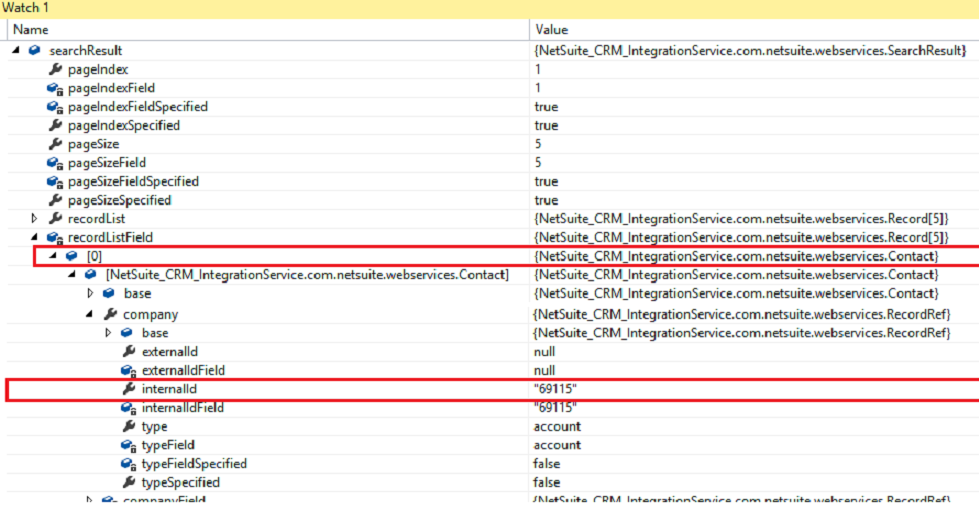The width and height of the screenshot is (979, 511).
Task: Select the recordList Record[5] value
Action: click(741, 219)
